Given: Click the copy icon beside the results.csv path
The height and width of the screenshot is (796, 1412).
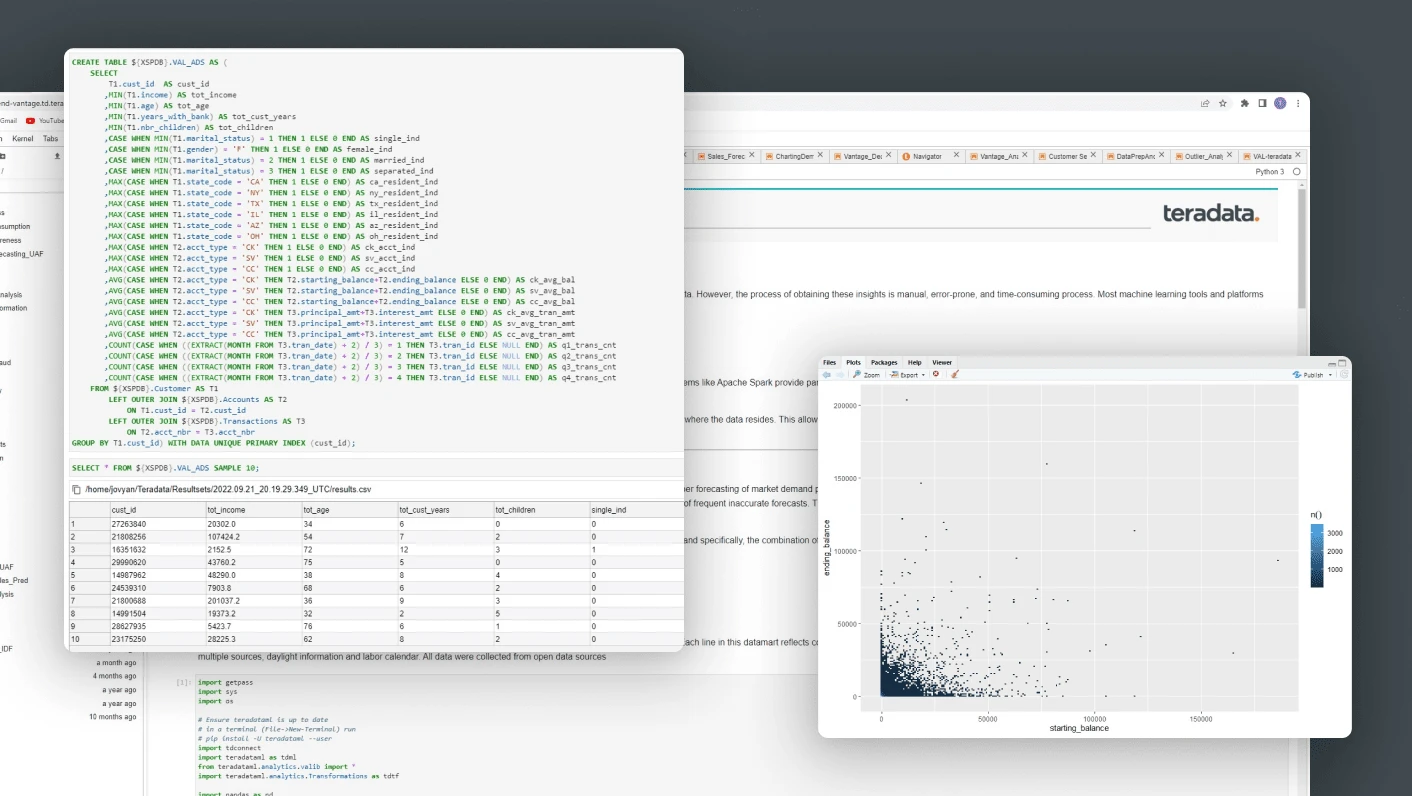Looking at the screenshot, I should pyautogui.click(x=76, y=490).
